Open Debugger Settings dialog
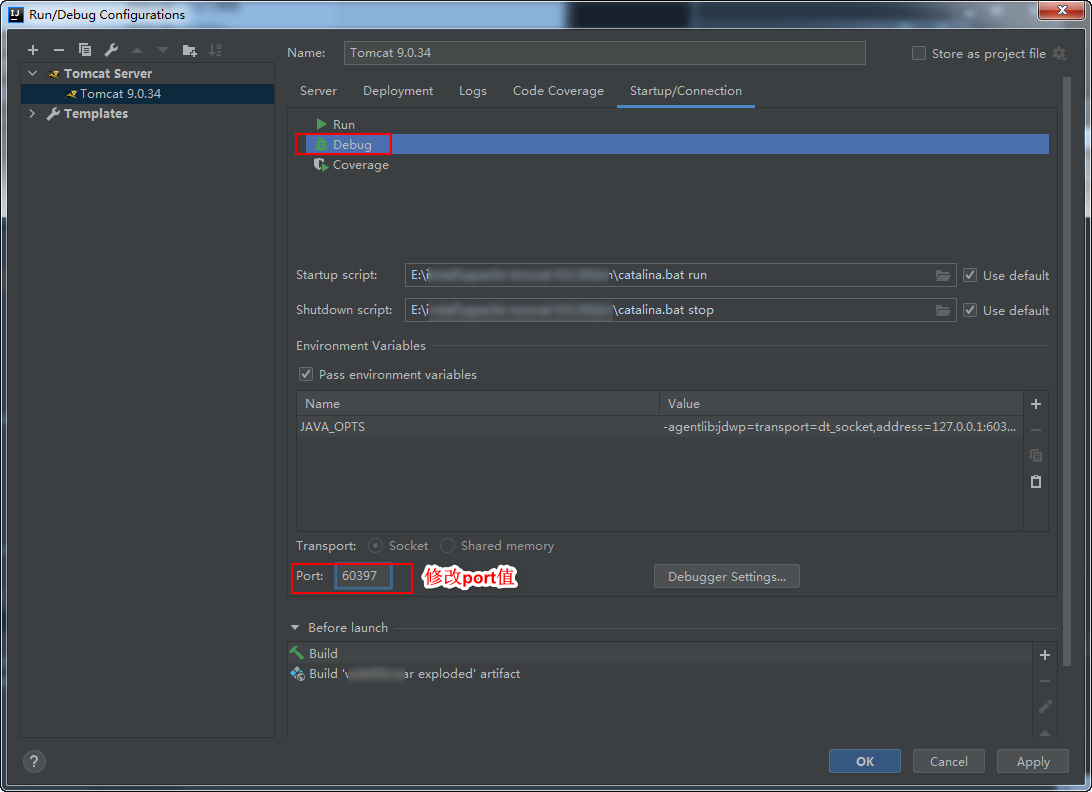 tap(726, 577)
